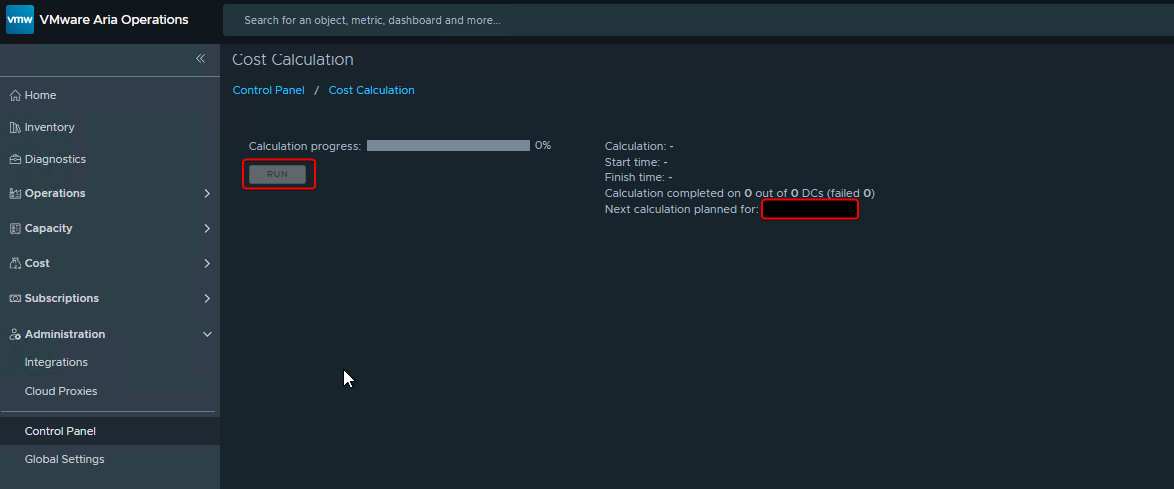
Task: Collapse the left navigation sidebar
Action: [x=200, y=59]
